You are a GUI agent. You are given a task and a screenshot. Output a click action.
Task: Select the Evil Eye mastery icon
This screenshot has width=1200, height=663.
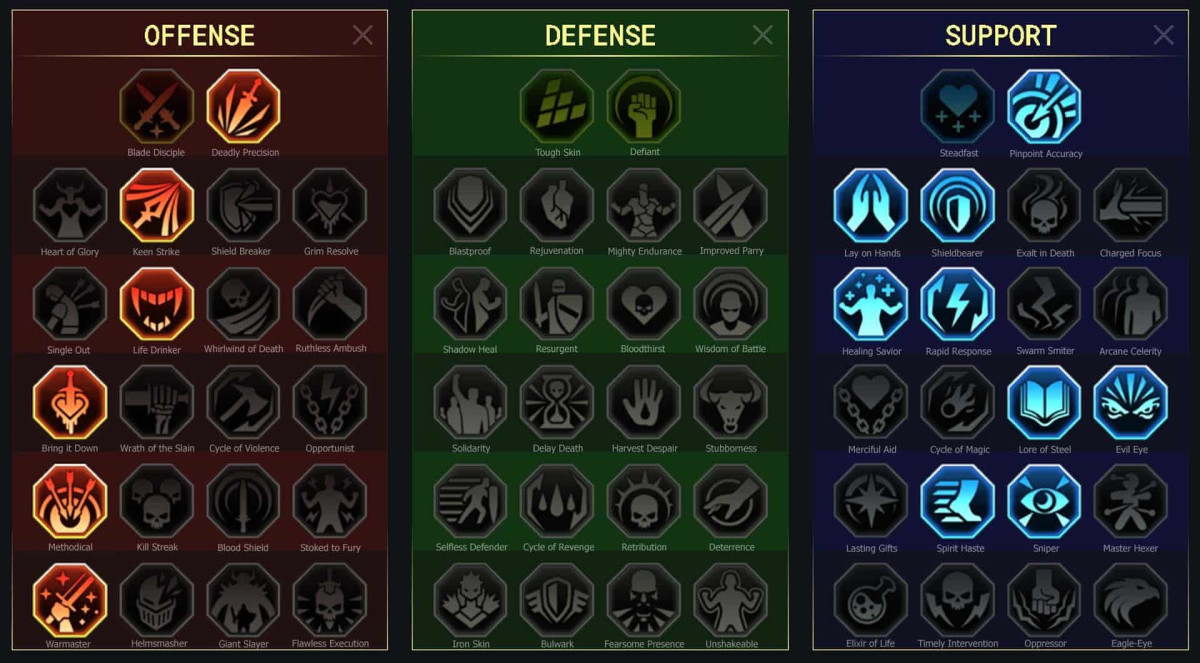1131,402
